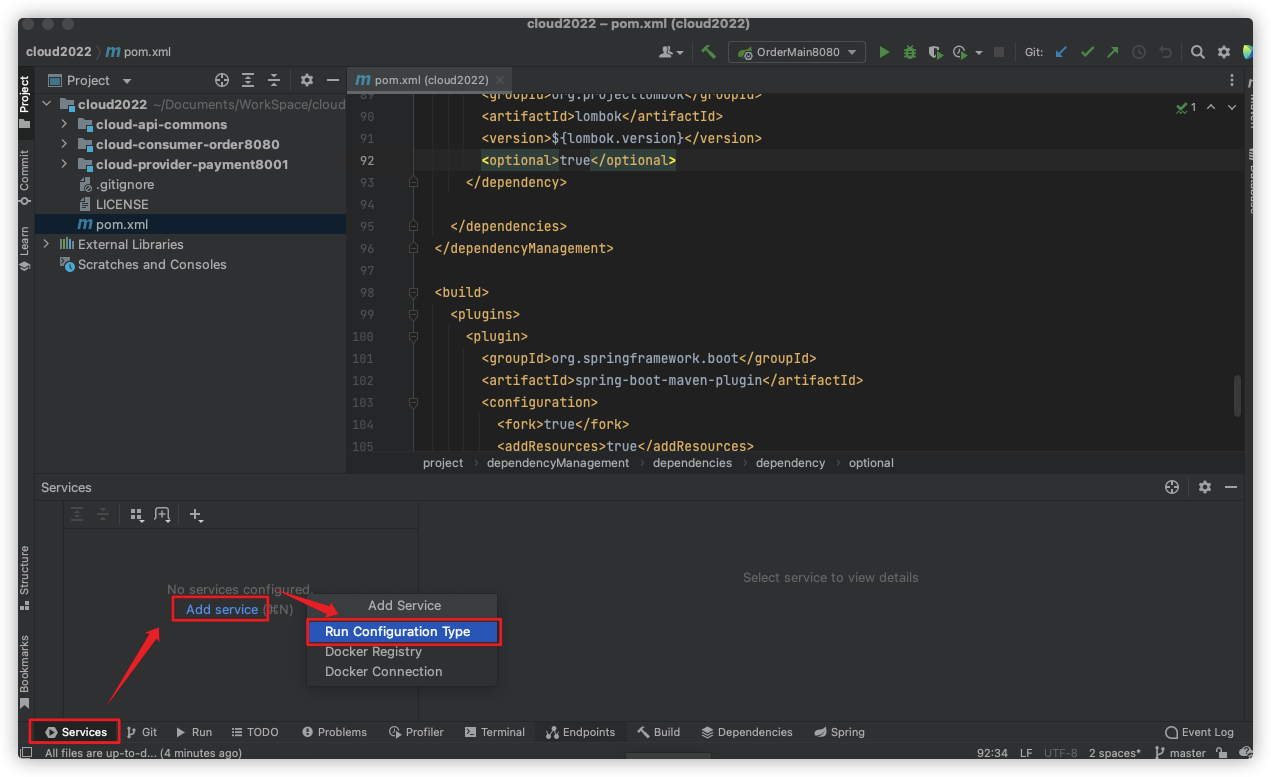
Task: Rollback changes with the undo arrow icon
Action: 1165,52
